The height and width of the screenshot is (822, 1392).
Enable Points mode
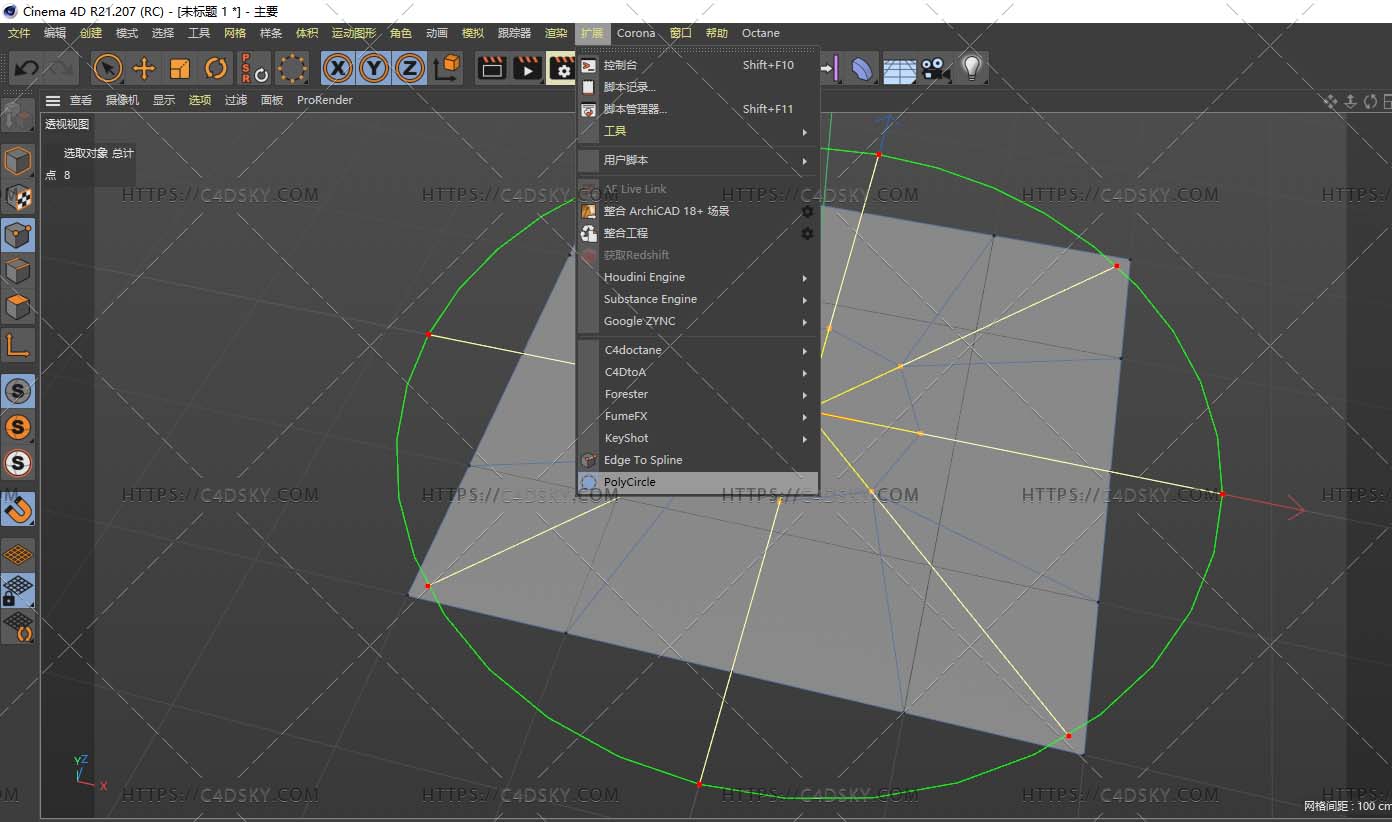[x=18, y=234]
